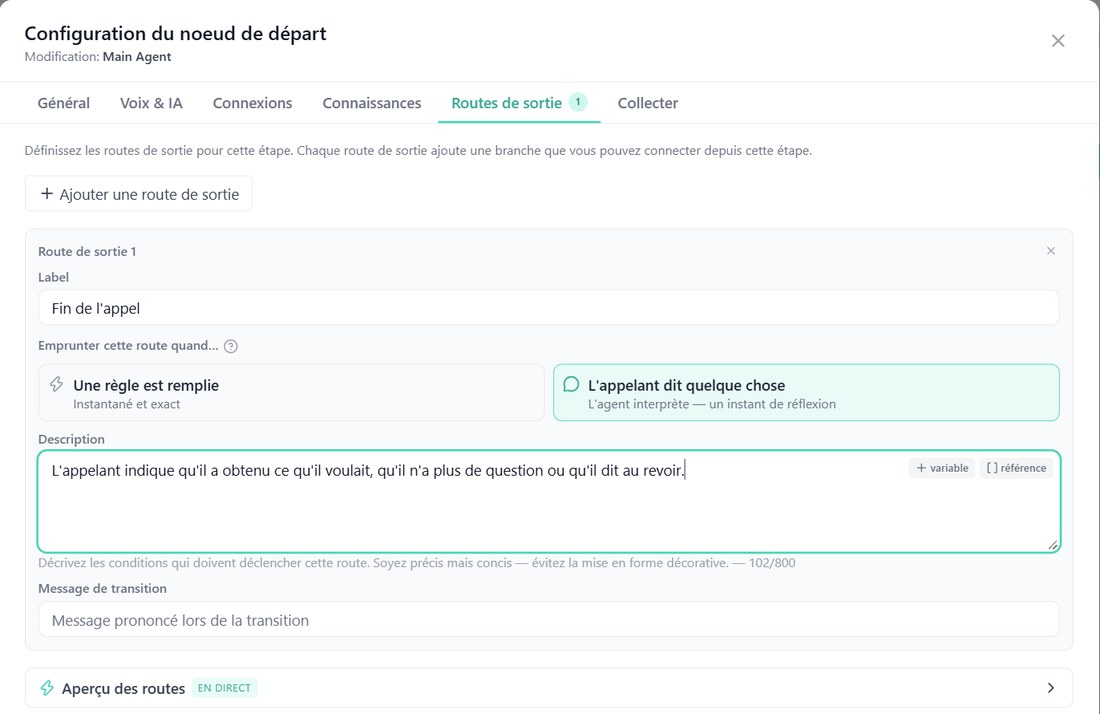The width and height of the screenshot is (1100, 714).
Task: Select the Connaissances tab
Action: coord(372,103)
